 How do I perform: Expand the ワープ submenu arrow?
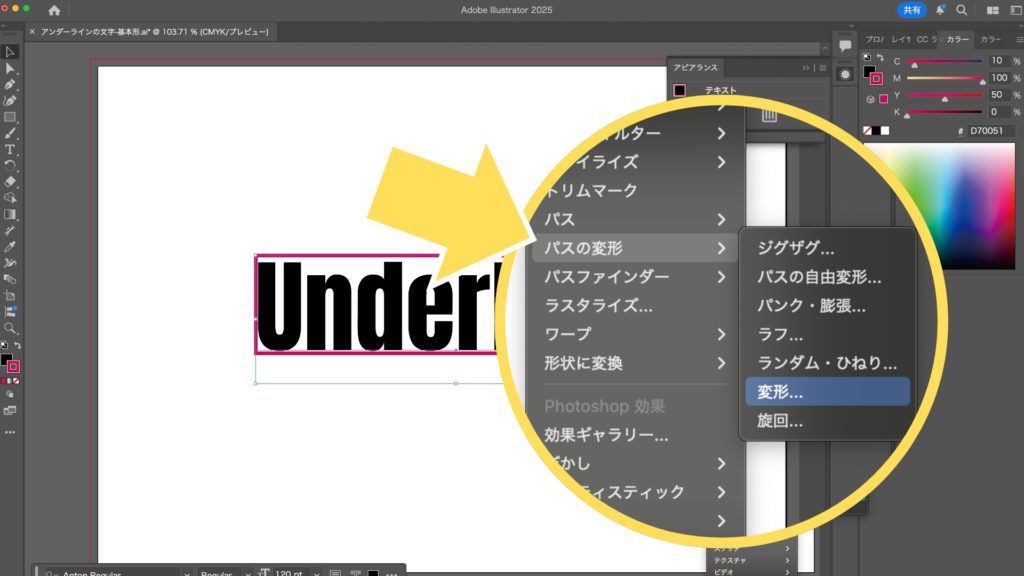coord(721,334)
